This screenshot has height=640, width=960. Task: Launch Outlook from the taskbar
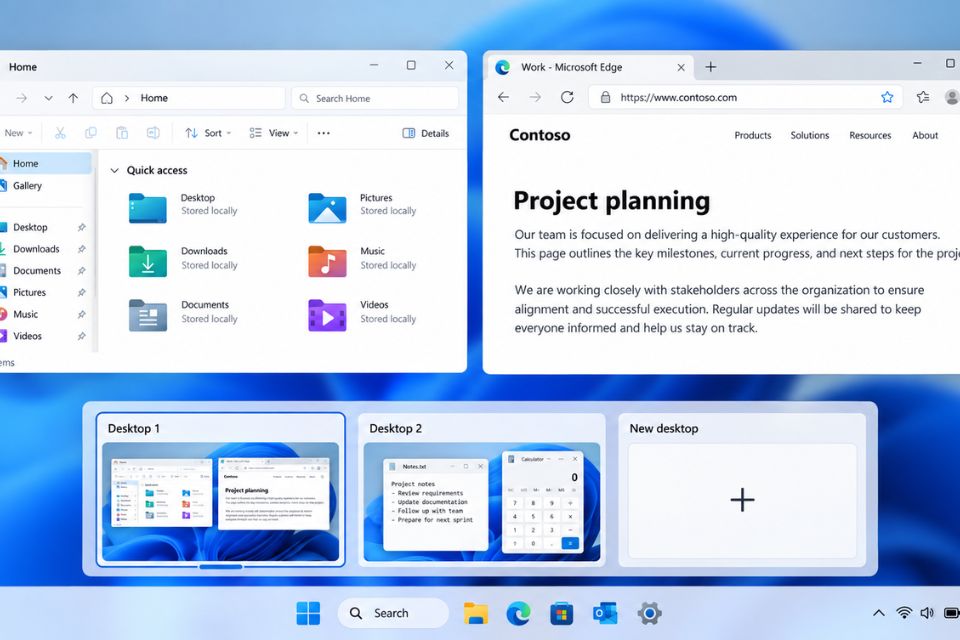click(605, 613)
